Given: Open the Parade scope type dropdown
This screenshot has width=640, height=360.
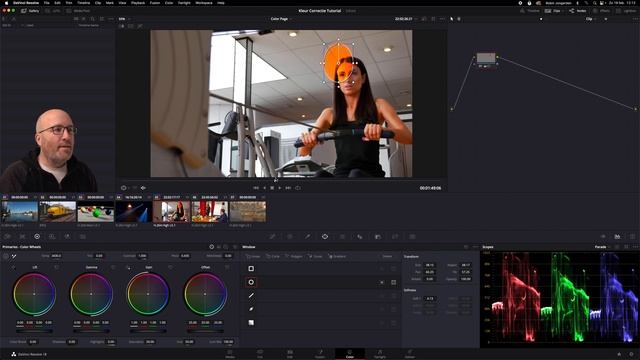Looking at the screenshot, I should pos(602,247).
